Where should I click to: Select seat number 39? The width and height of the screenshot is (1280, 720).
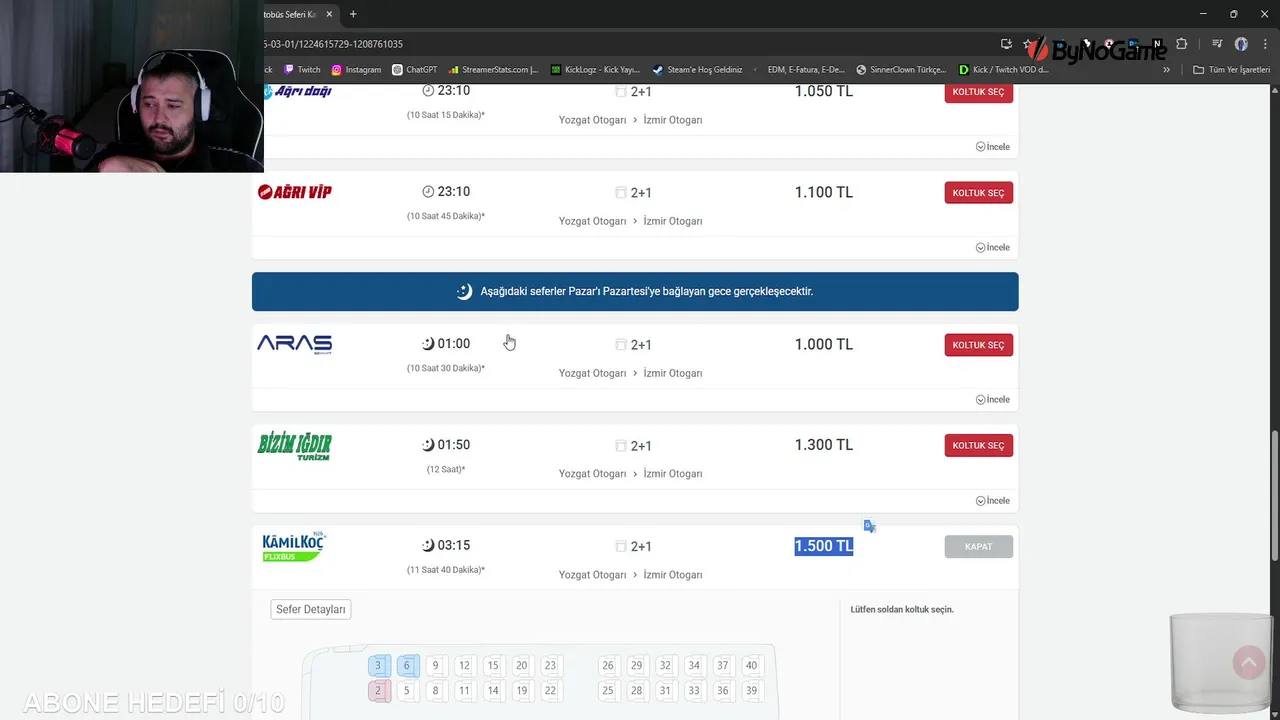[751, 690]
